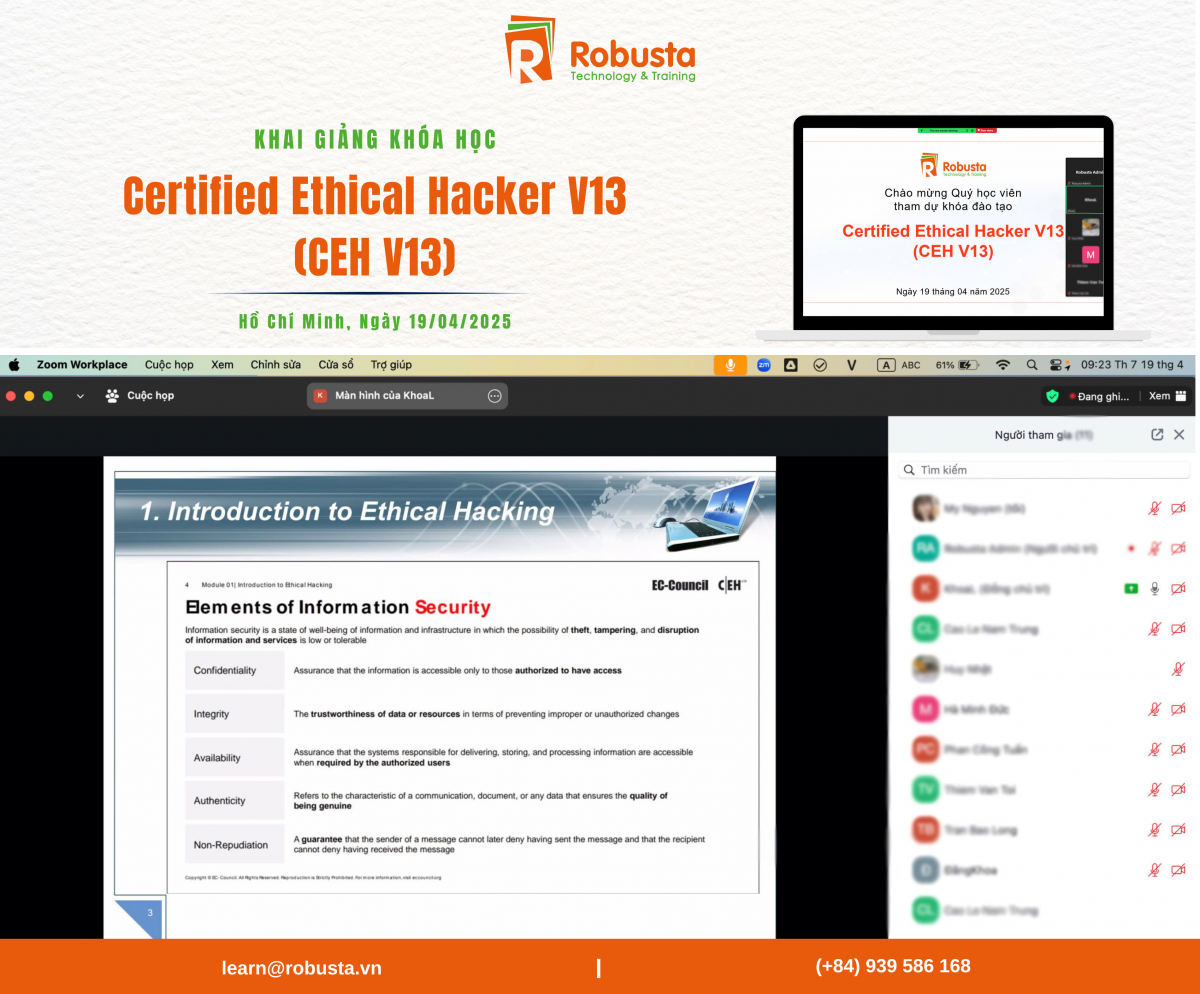
Task: Click the learn@robusta.vn email in footer
Action: (x=301, y=968)
